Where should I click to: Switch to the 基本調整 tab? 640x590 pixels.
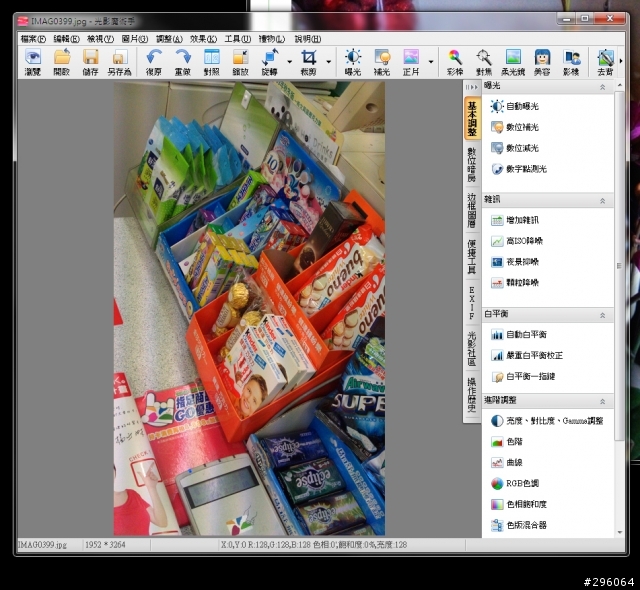472,119
